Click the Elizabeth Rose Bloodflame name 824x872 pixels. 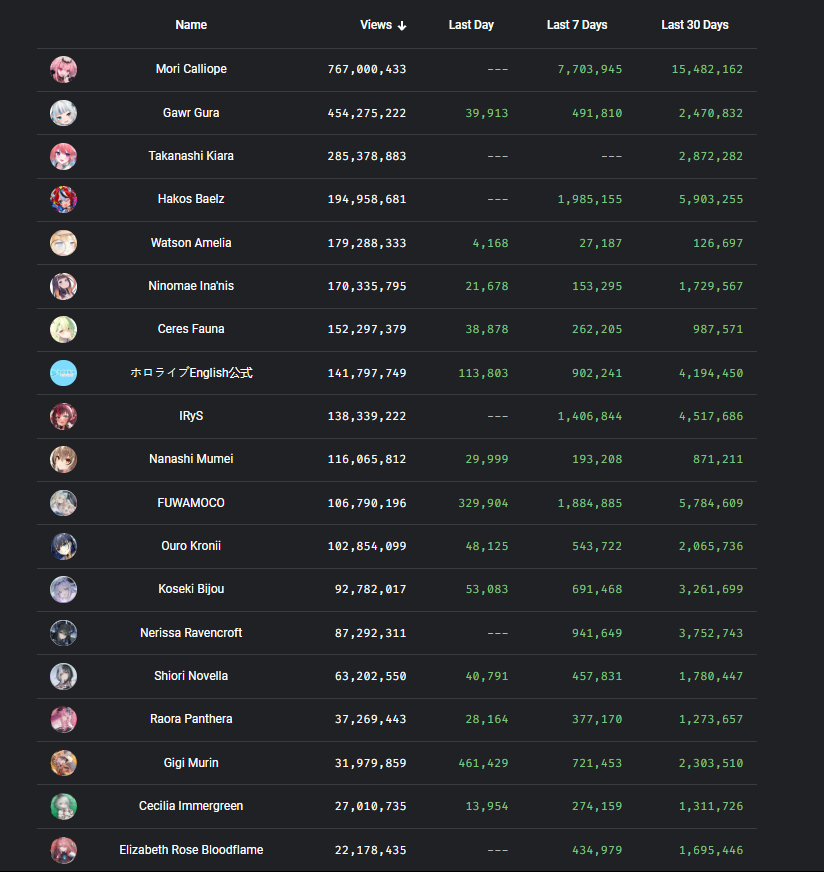click(x=191, y=850)
